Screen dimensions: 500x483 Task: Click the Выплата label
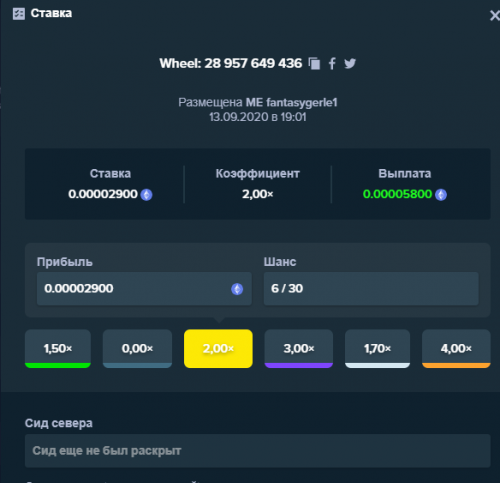point(405,174)
